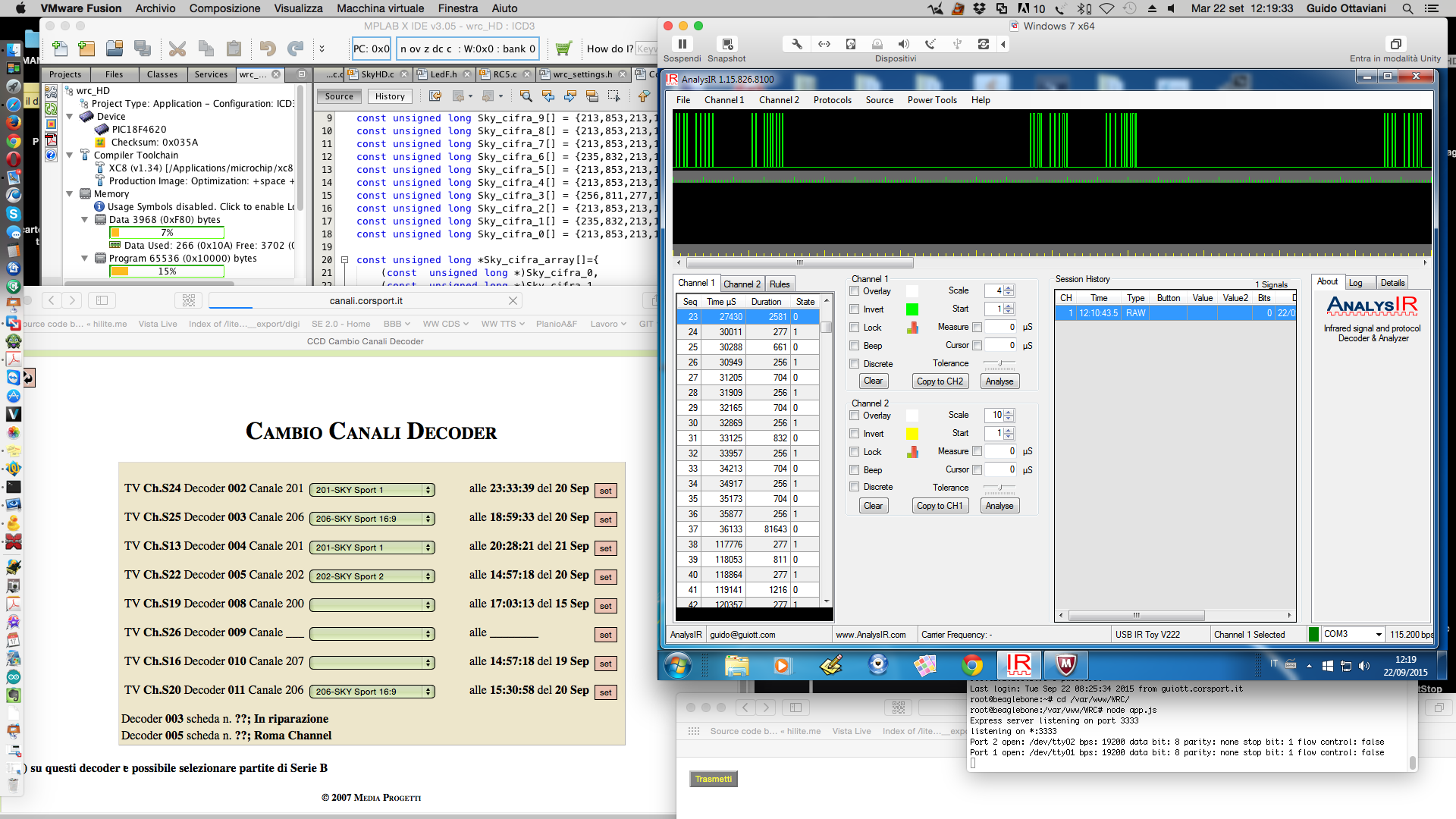Open the COM3 port dropdown

pos(1353,634)
